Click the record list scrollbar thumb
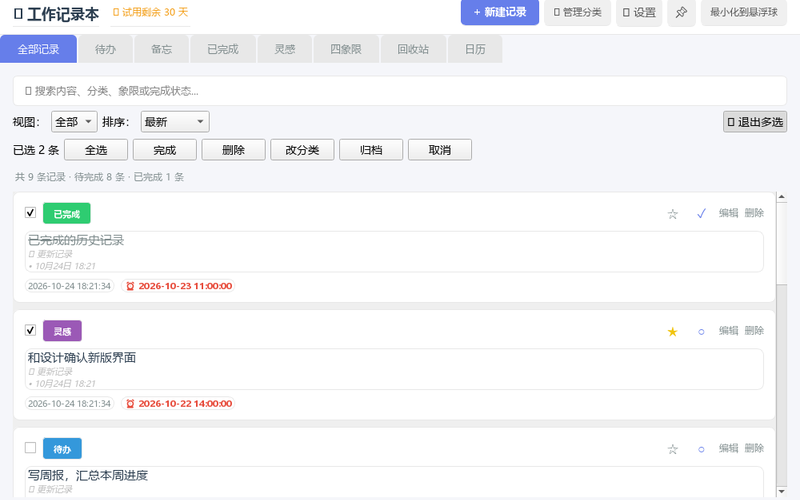The image size is (800, 500). pyautogui.click(x=782, y=242)
